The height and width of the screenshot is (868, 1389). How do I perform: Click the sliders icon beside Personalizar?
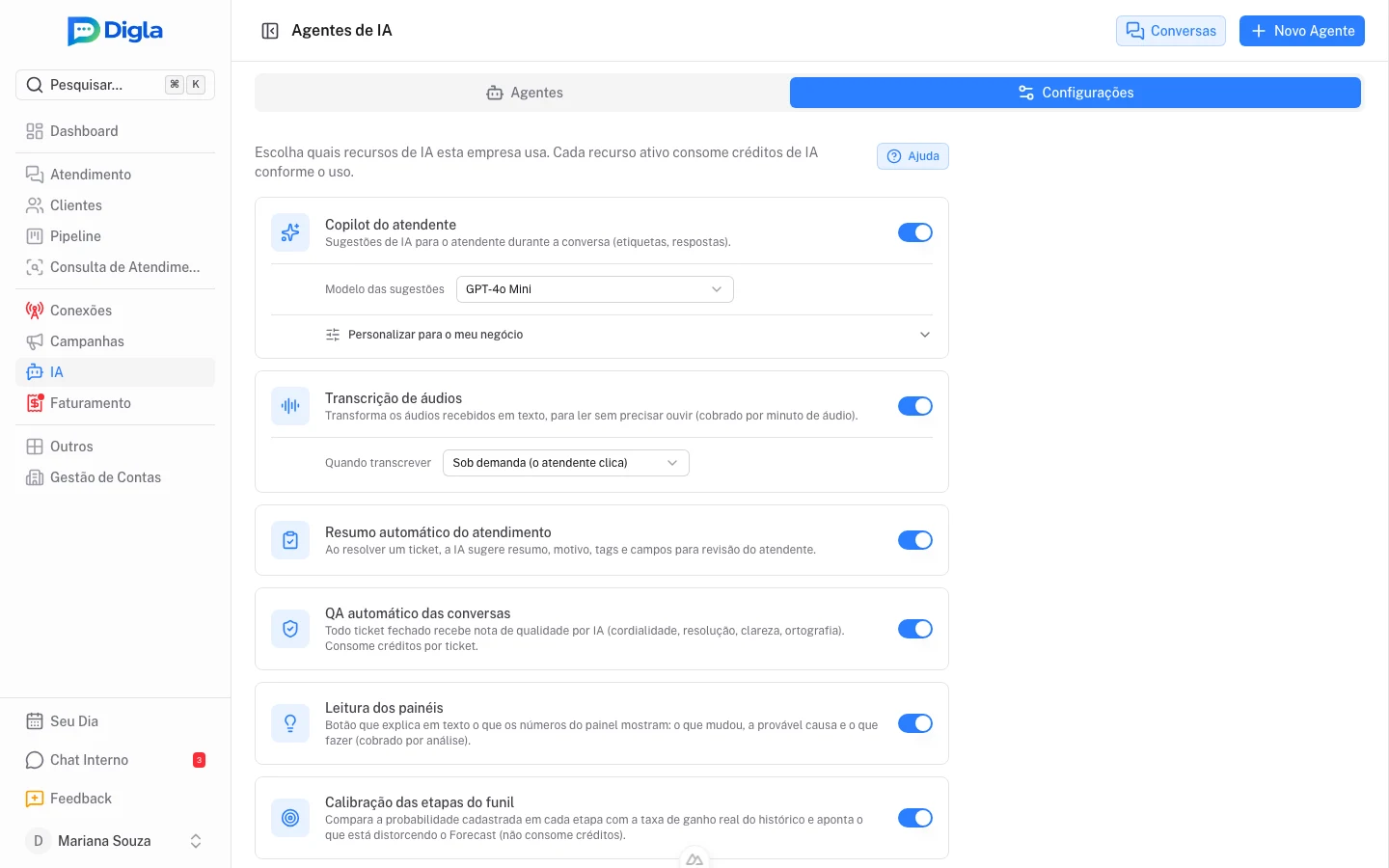pyautogui.click(x=333, y=335)
